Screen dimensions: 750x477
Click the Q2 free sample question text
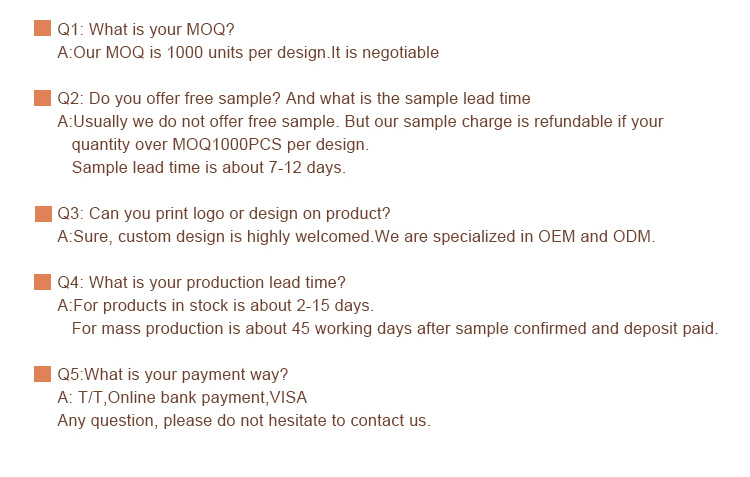[294, 99]
